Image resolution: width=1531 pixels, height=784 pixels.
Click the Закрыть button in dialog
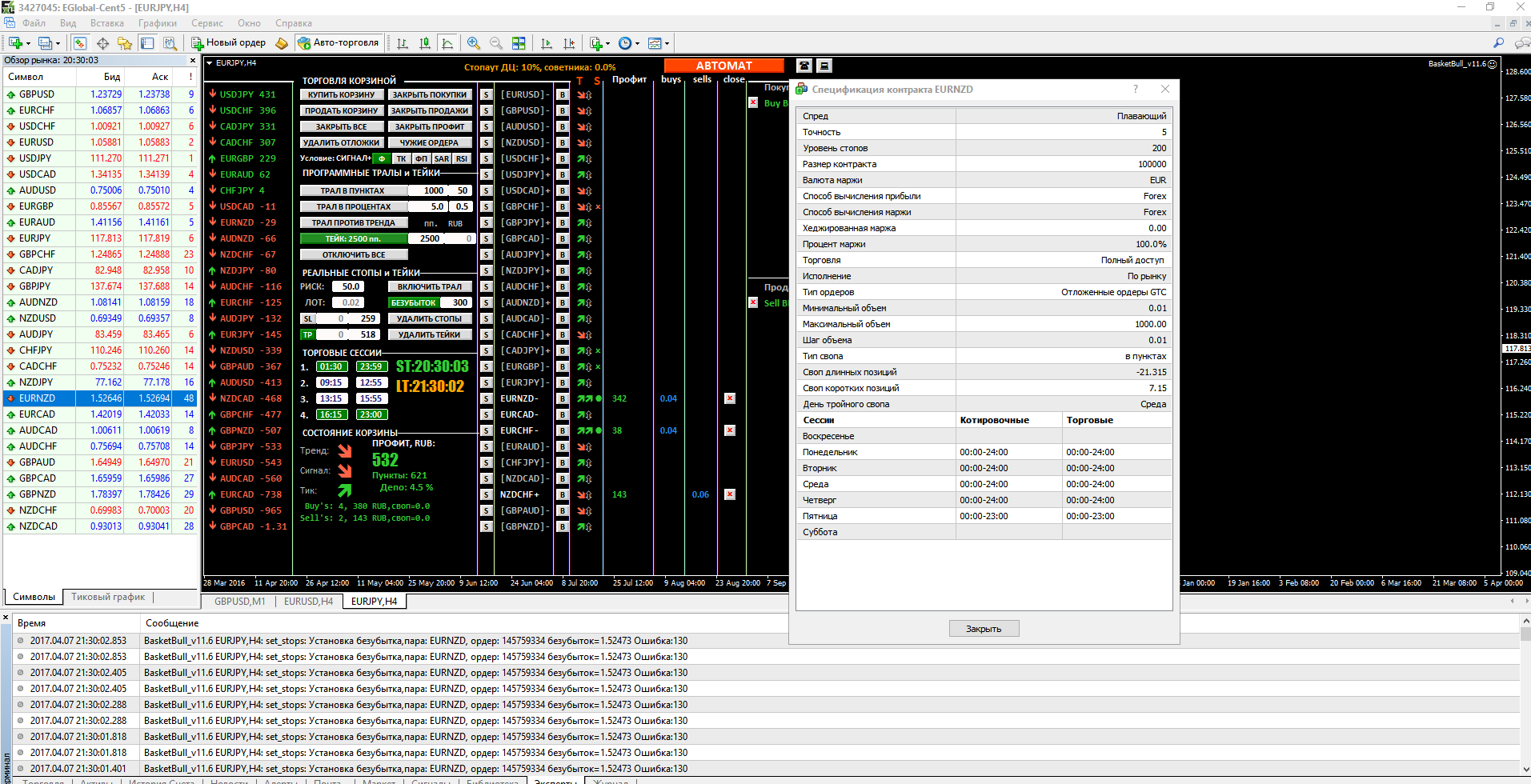(984, 629)
